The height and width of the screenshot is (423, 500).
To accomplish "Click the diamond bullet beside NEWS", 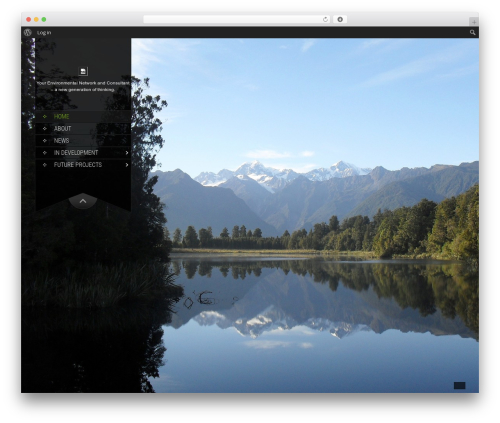I will [45, 141].
